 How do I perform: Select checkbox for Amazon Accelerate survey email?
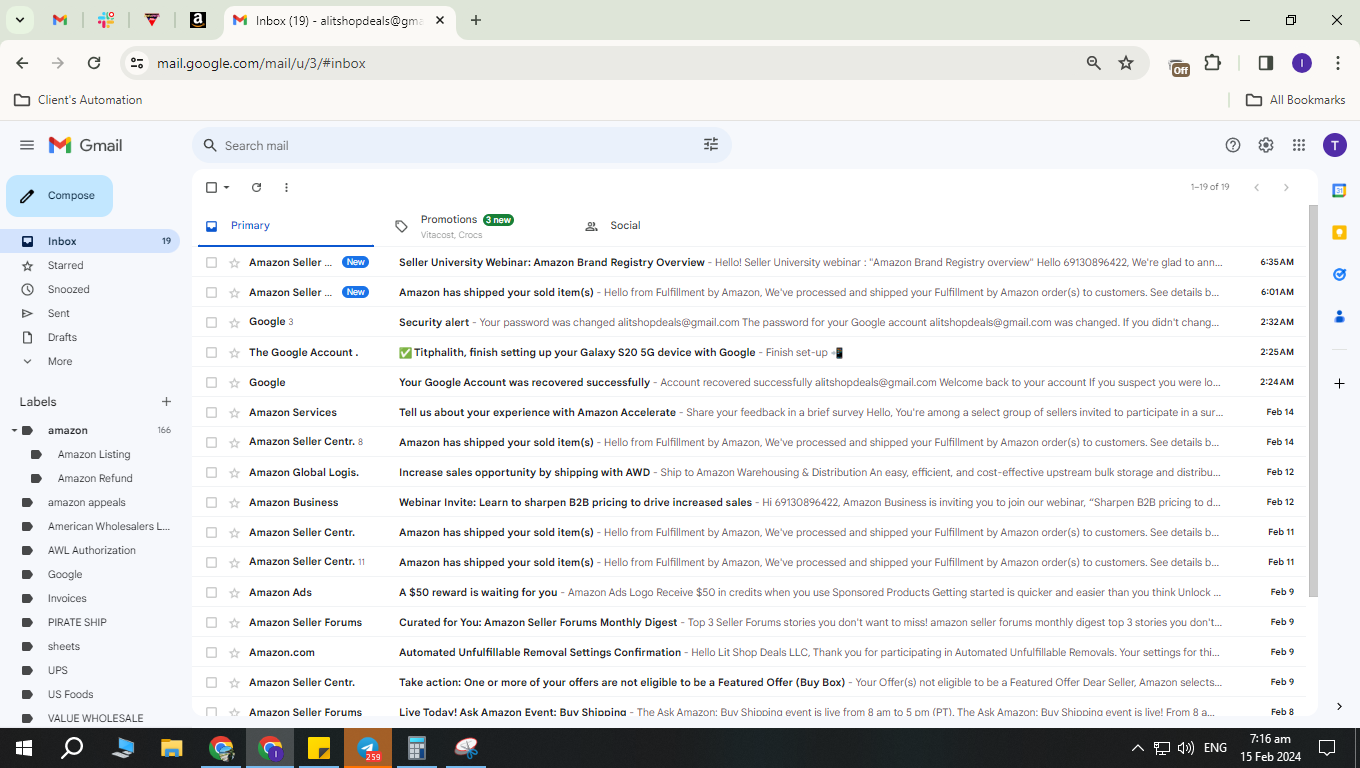[211, 412]
